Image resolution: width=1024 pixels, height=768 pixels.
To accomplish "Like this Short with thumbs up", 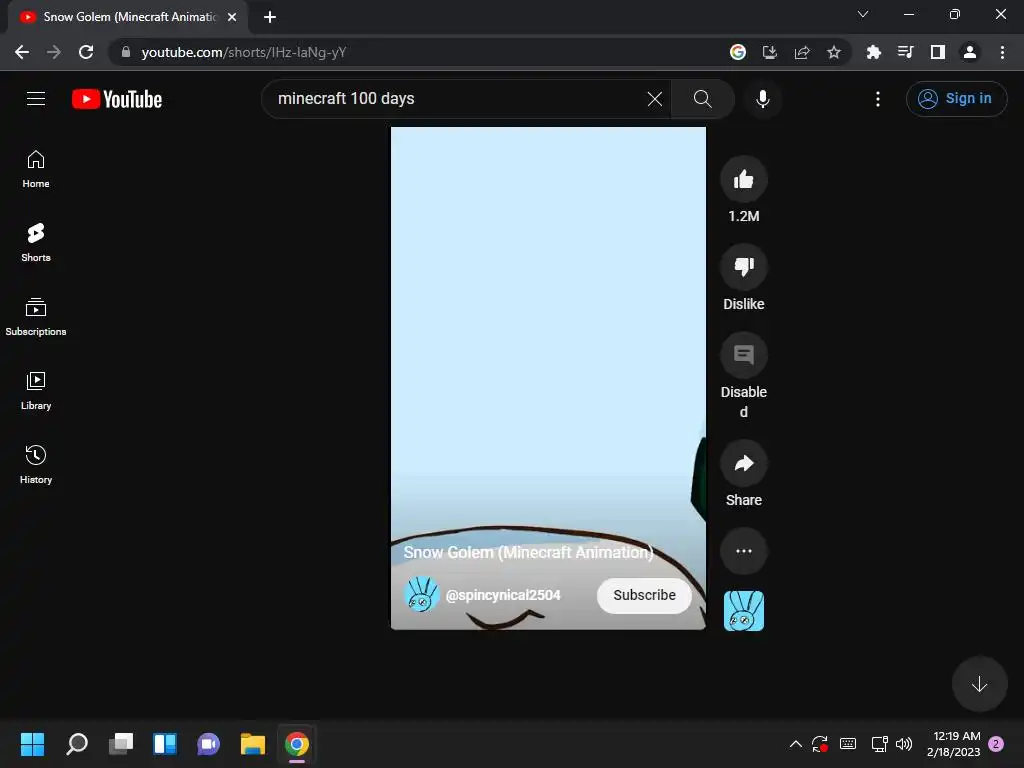I will point(743,179).
